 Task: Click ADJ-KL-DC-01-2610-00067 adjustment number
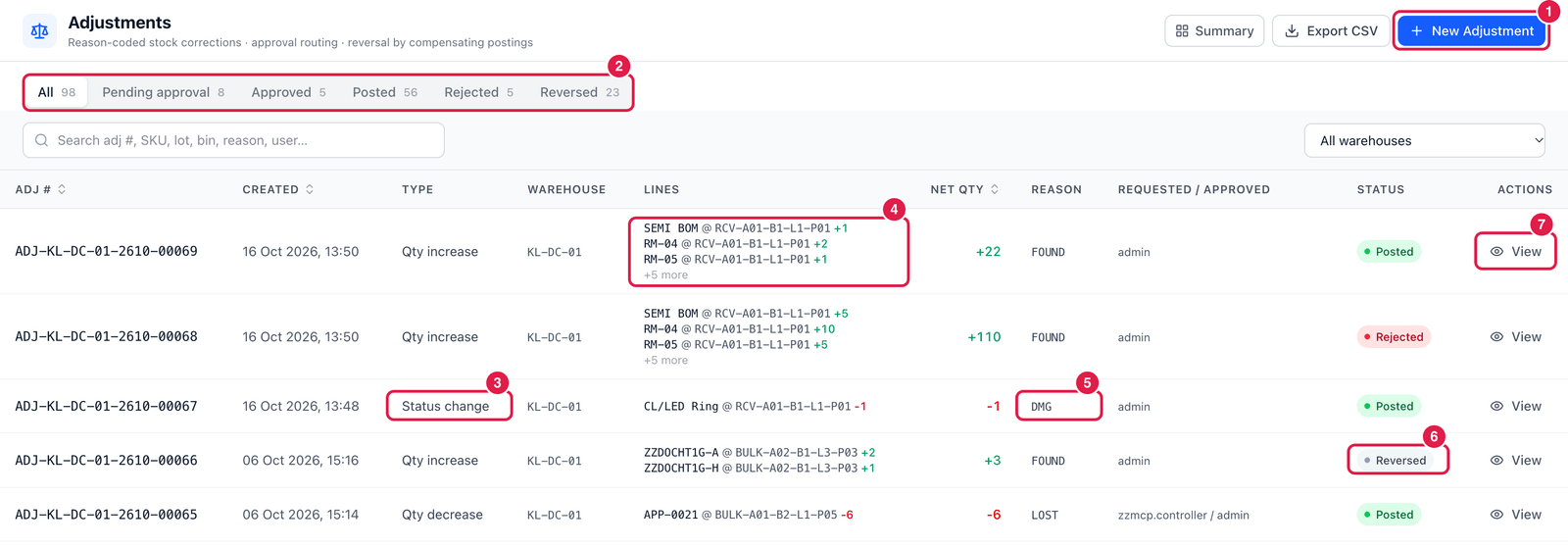(106, 406)
